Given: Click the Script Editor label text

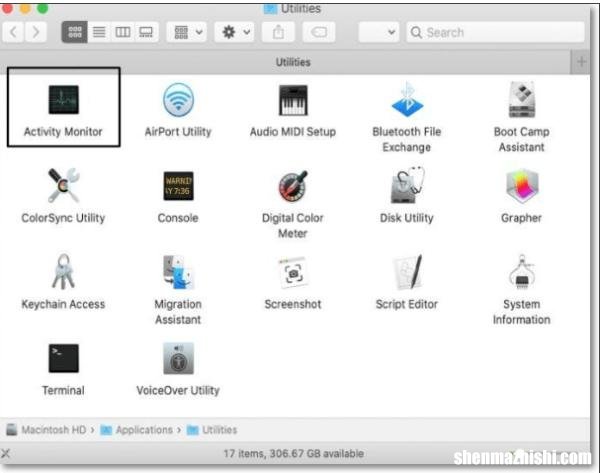Looking at the screenshot, I should pos(407,304).
